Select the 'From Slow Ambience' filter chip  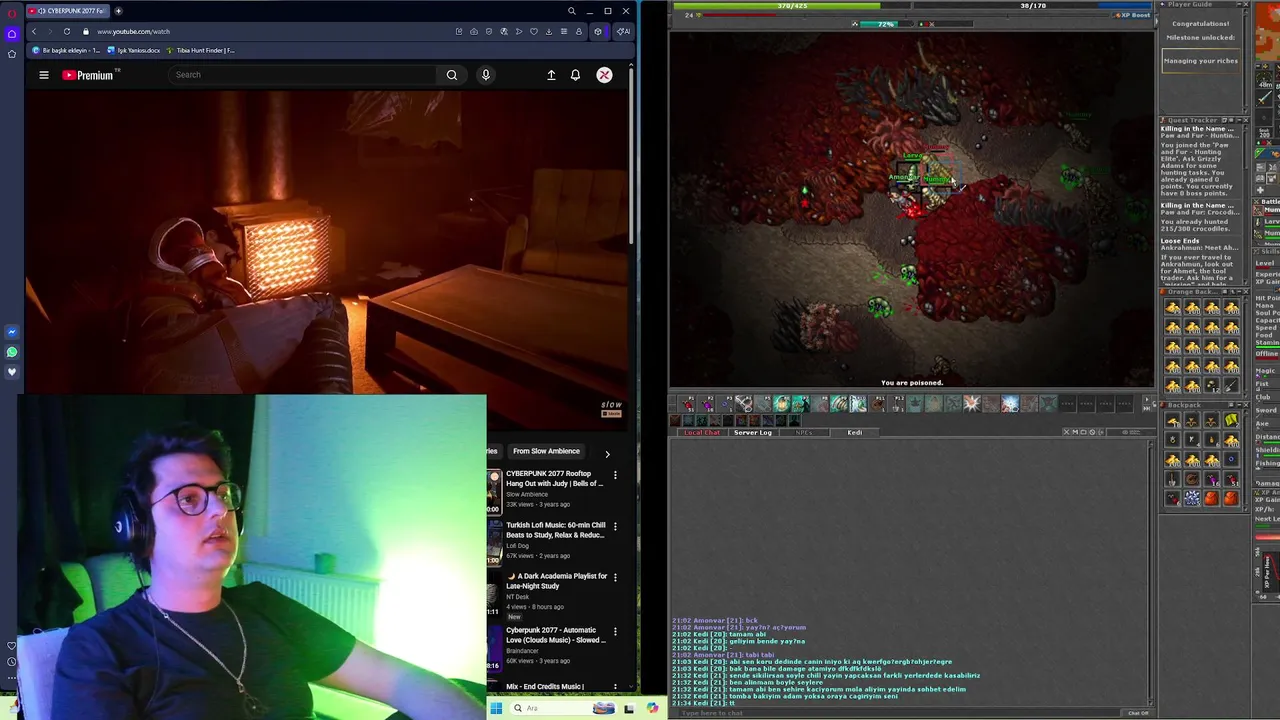click(546, 451)
